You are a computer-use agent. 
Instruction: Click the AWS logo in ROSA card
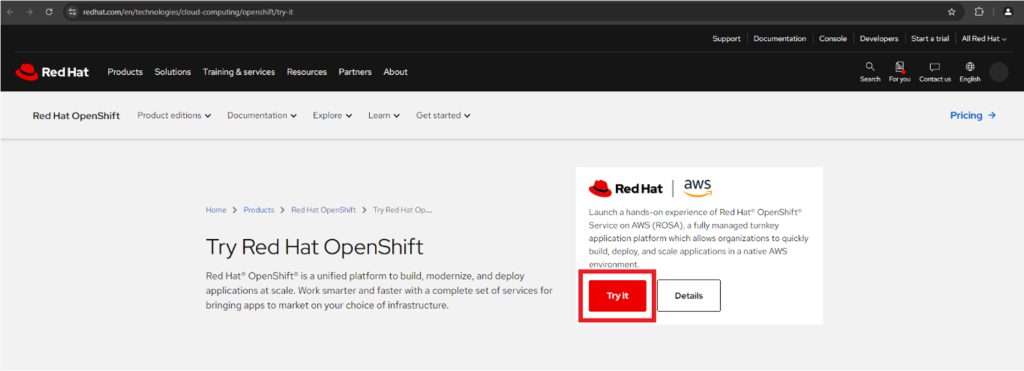click(x=697, y=188)
